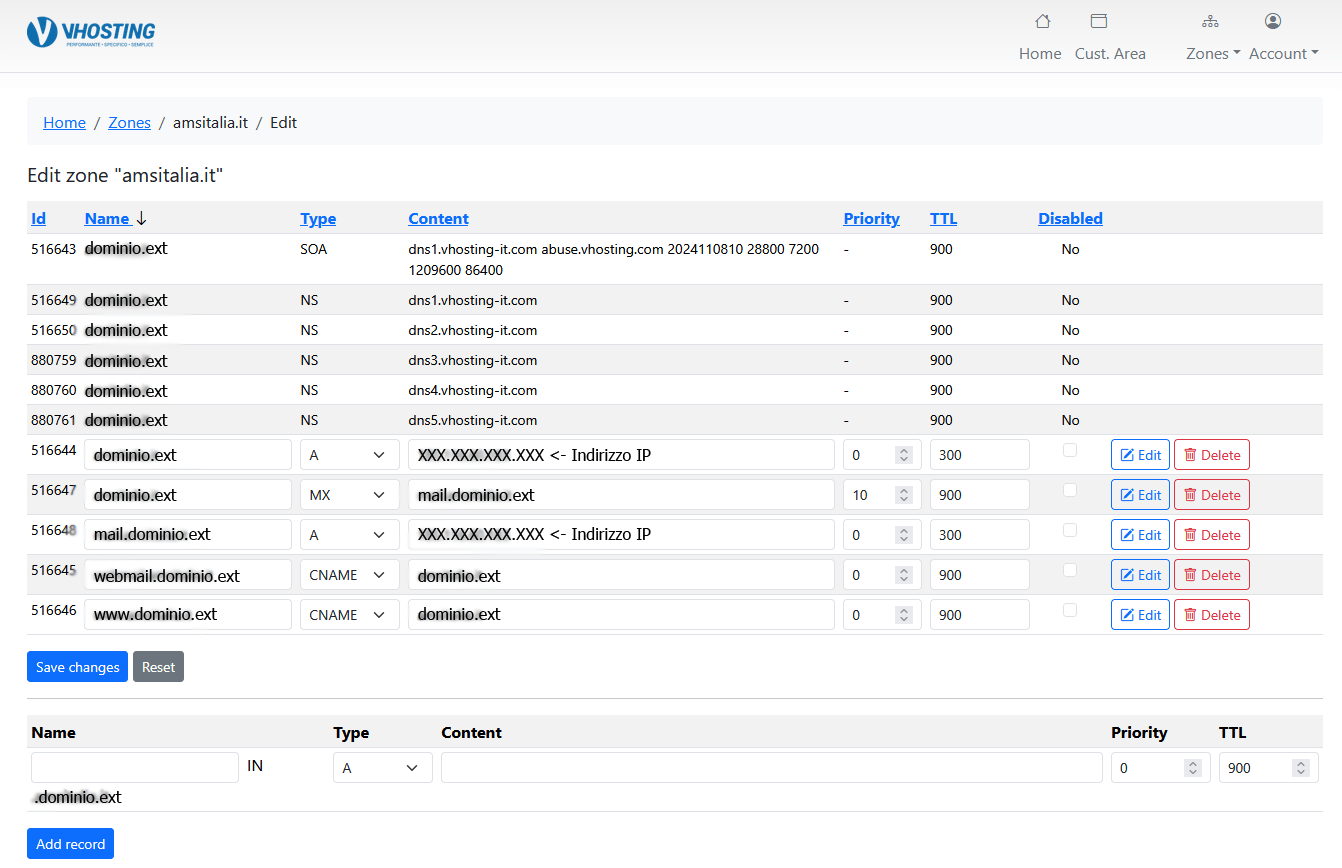The height and width of the screenshot is (868, 1342).
Task: Sort table by Id column
Action: pos(39,219)
